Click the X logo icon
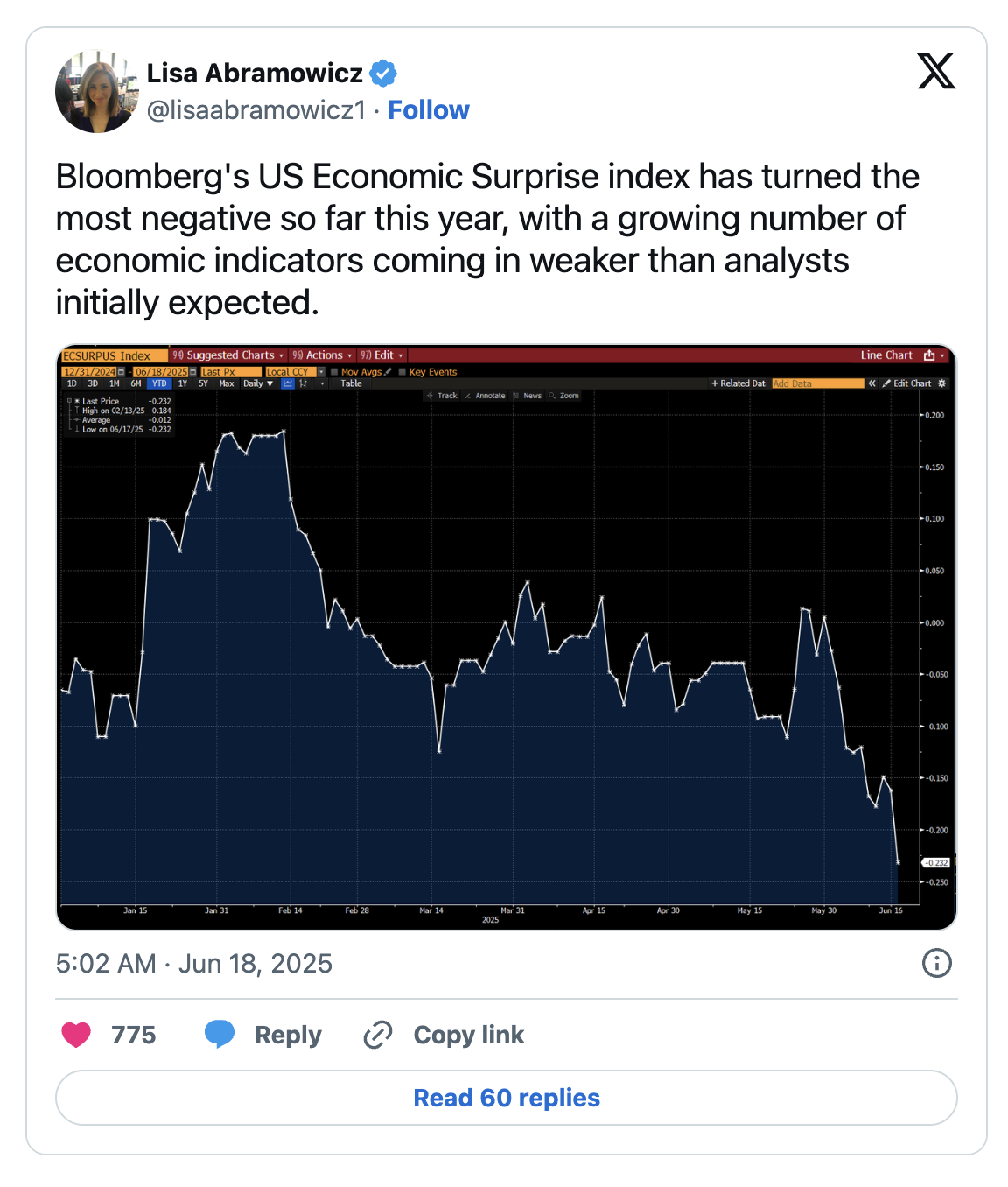 pyautogui.click(x=935, y=72)
